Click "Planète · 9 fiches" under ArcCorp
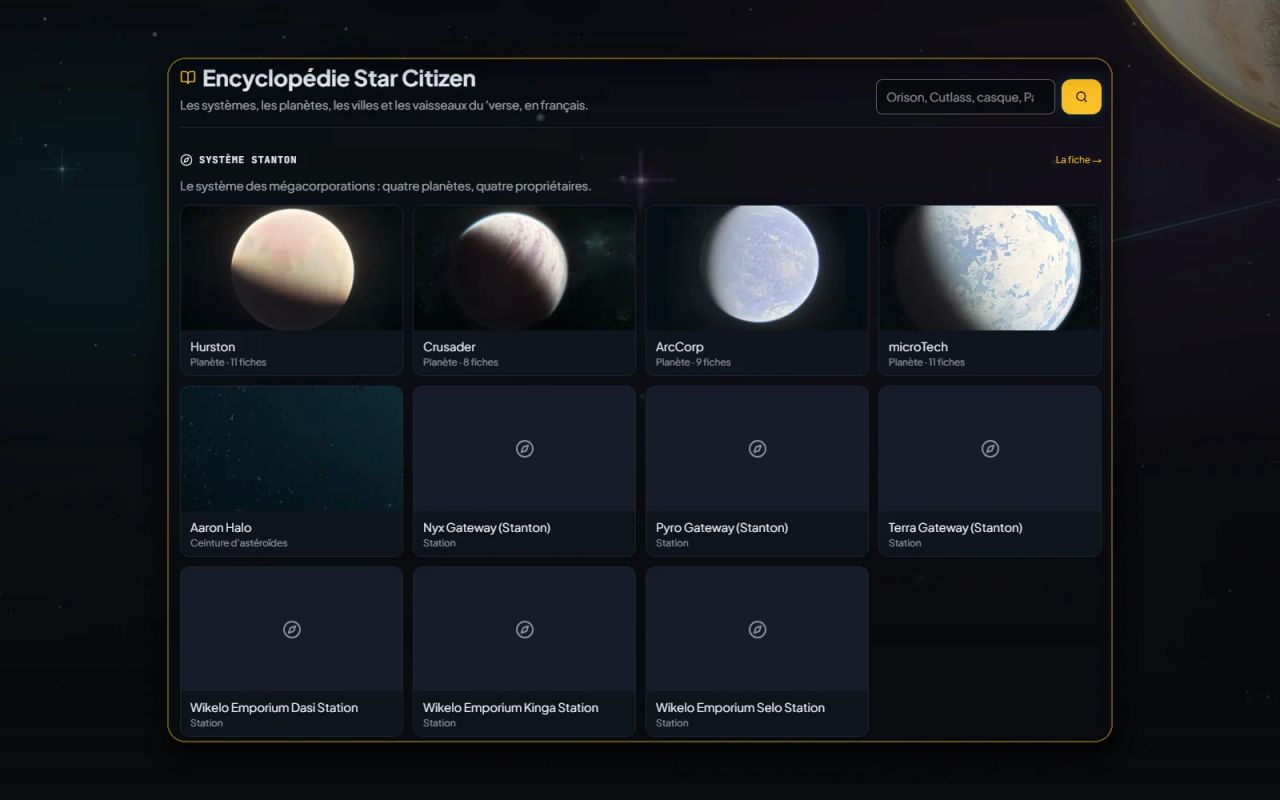This screenshot has width=1280, height=800. pos(693,362)
